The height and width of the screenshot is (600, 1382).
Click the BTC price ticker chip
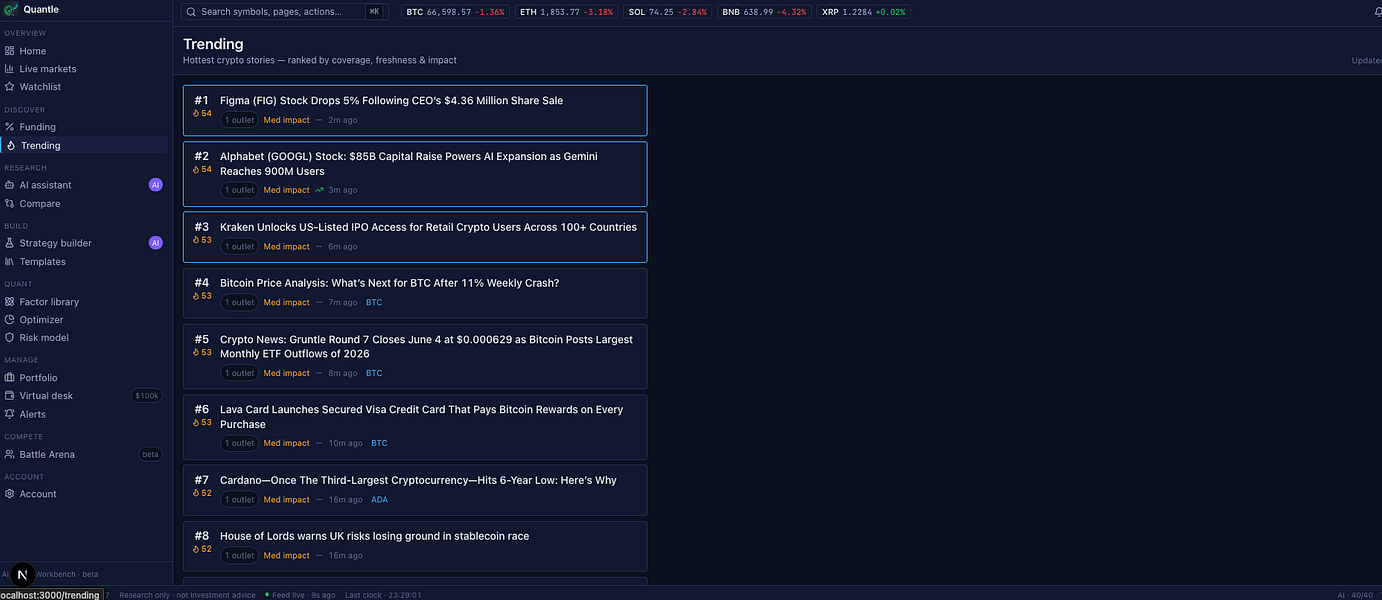455,12
